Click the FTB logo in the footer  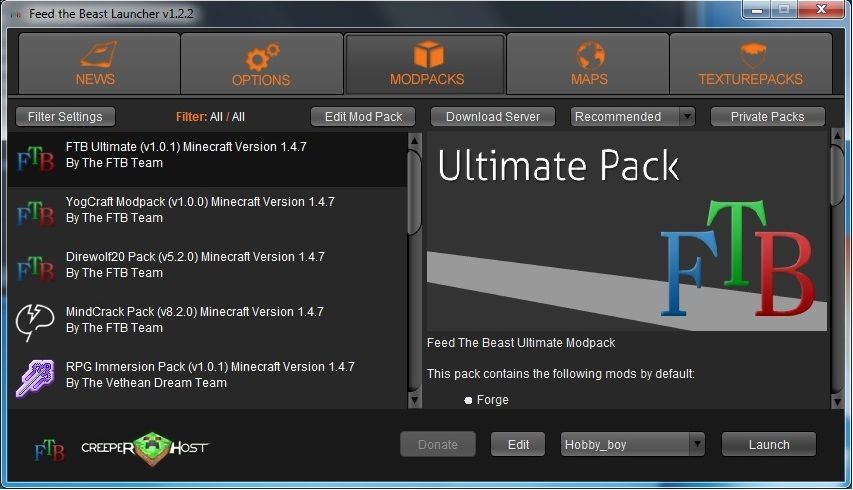[x=49, y=450]
